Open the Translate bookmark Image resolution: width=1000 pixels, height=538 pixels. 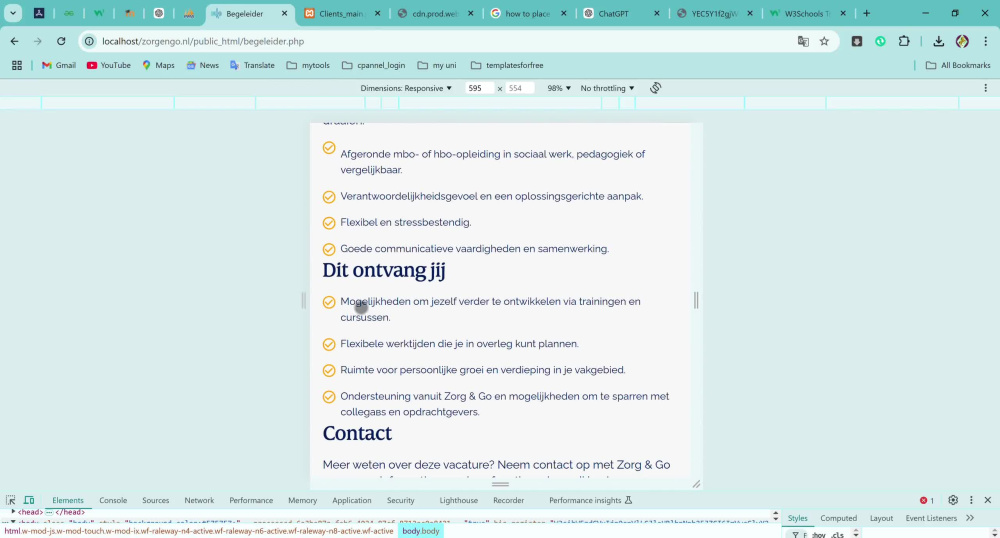[252, 65]
